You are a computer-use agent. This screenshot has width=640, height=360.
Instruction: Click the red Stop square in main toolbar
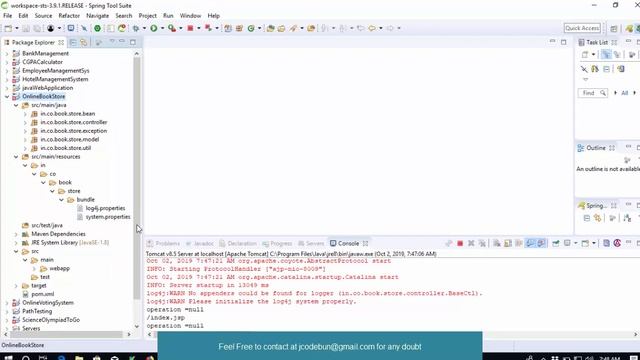coord(190,28)
